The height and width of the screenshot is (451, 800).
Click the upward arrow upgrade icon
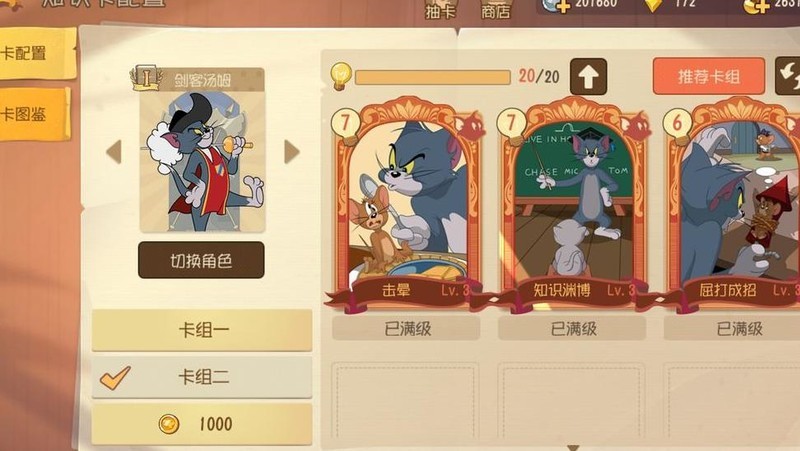(x=588, y=77)
